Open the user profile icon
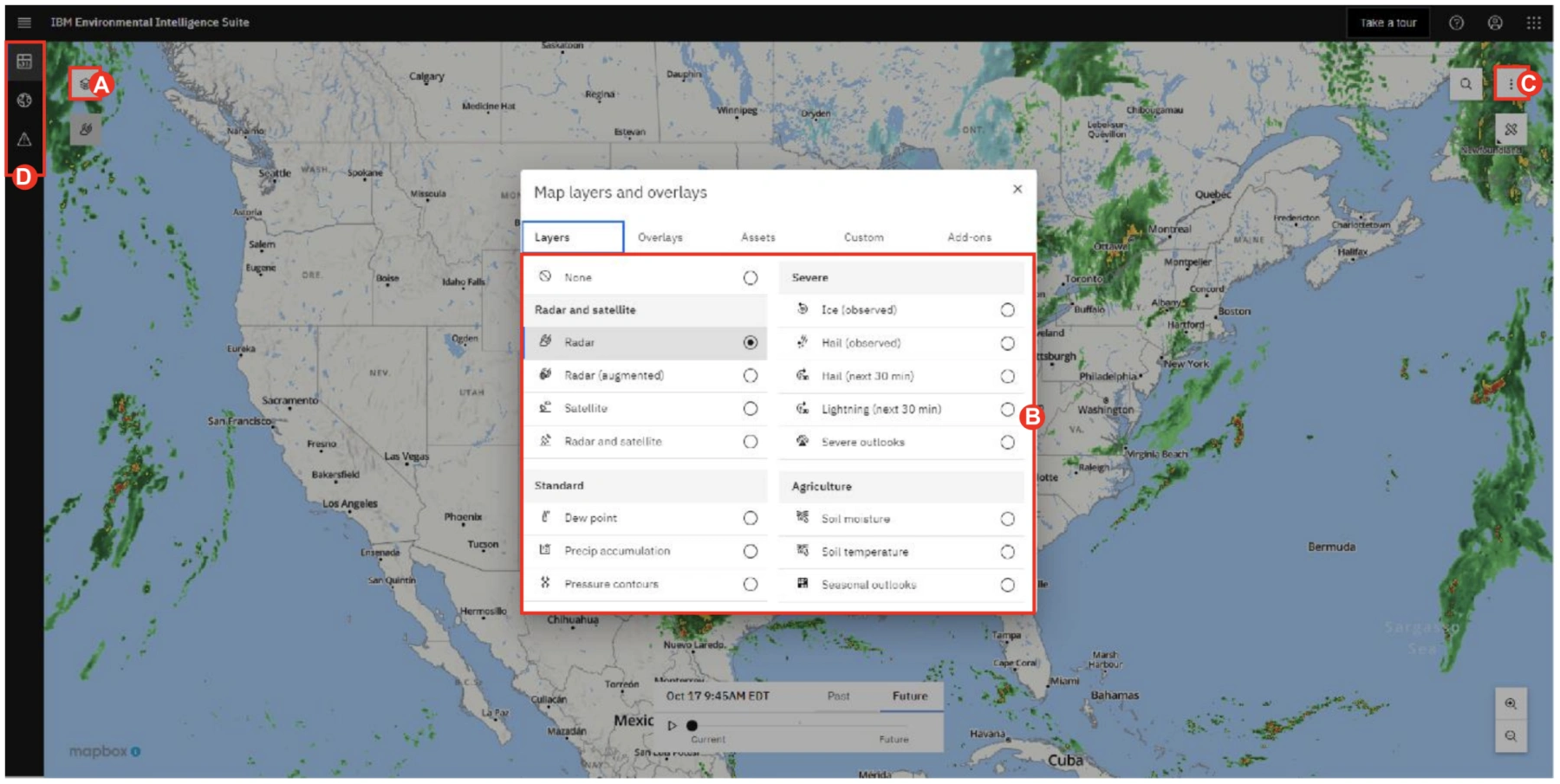Image resolution: width=1560 pixels, height=784 pixels. tap(1495, 23)
